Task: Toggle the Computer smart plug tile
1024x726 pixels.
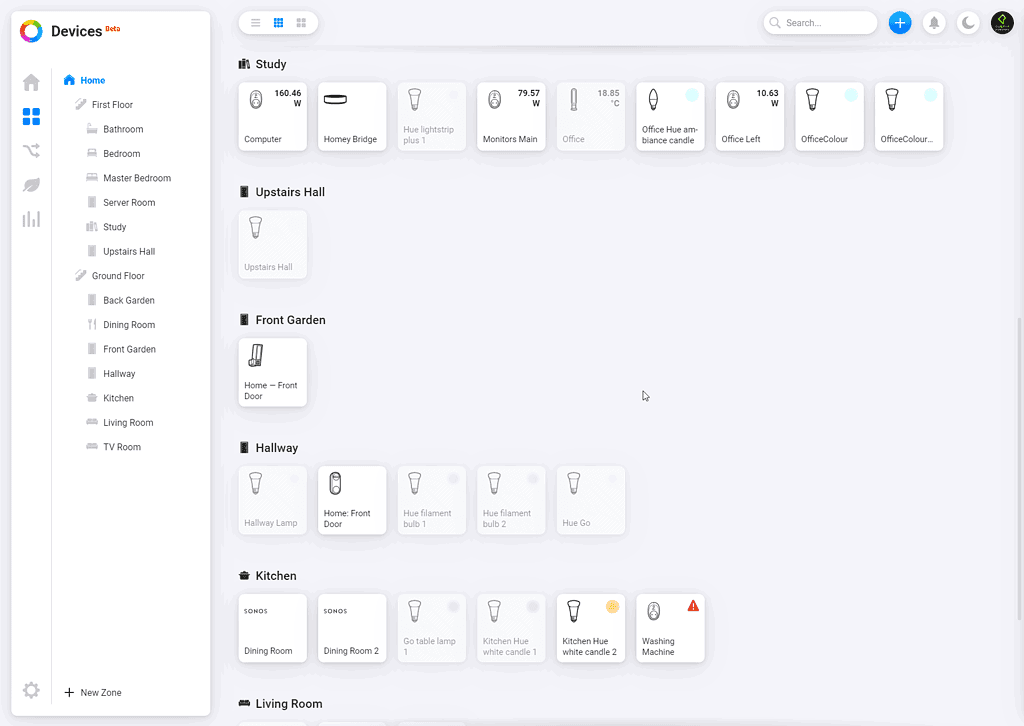Action: (x=272, y=117)
